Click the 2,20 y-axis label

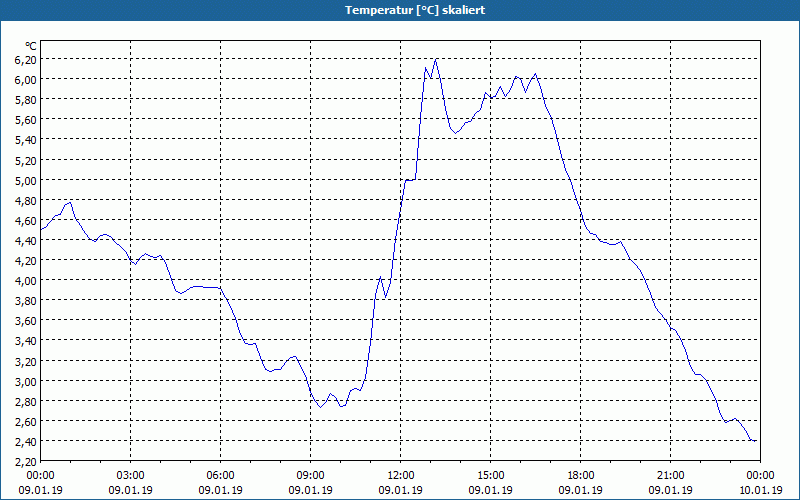tap(26, 462)
